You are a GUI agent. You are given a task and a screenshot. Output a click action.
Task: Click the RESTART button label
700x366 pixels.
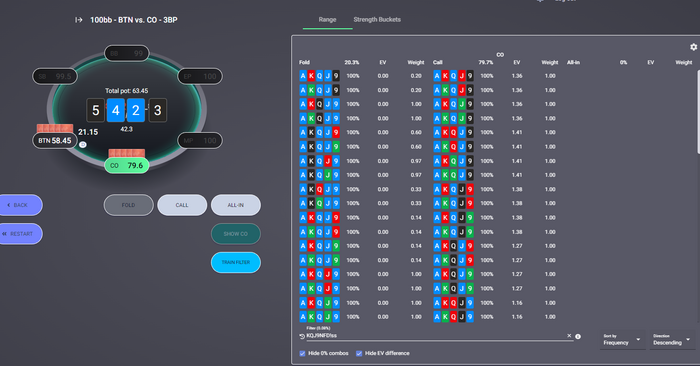pos(21,233)
